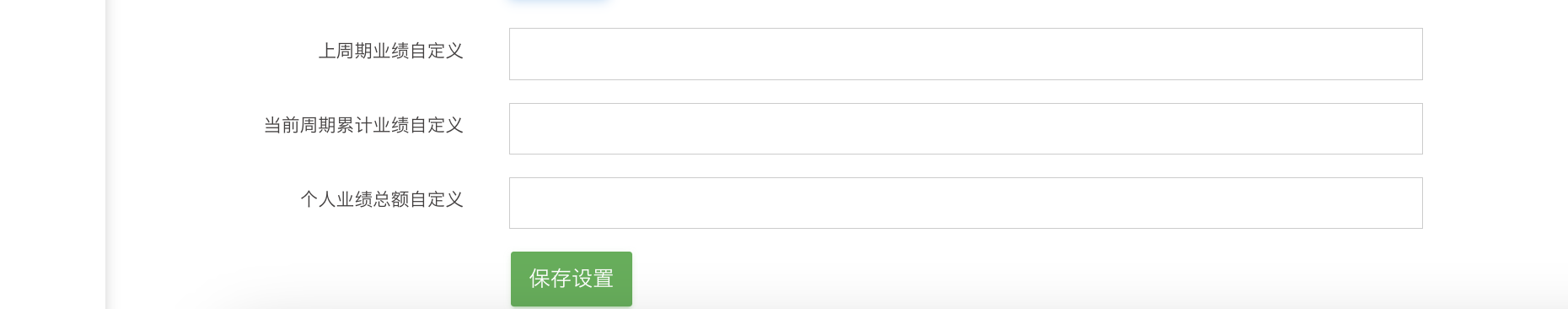Click the previous-period performance custom name field

[x=965, y=54]
